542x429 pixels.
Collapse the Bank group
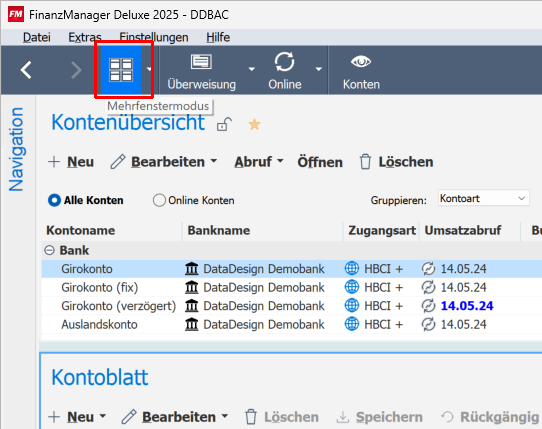point(50,250)
